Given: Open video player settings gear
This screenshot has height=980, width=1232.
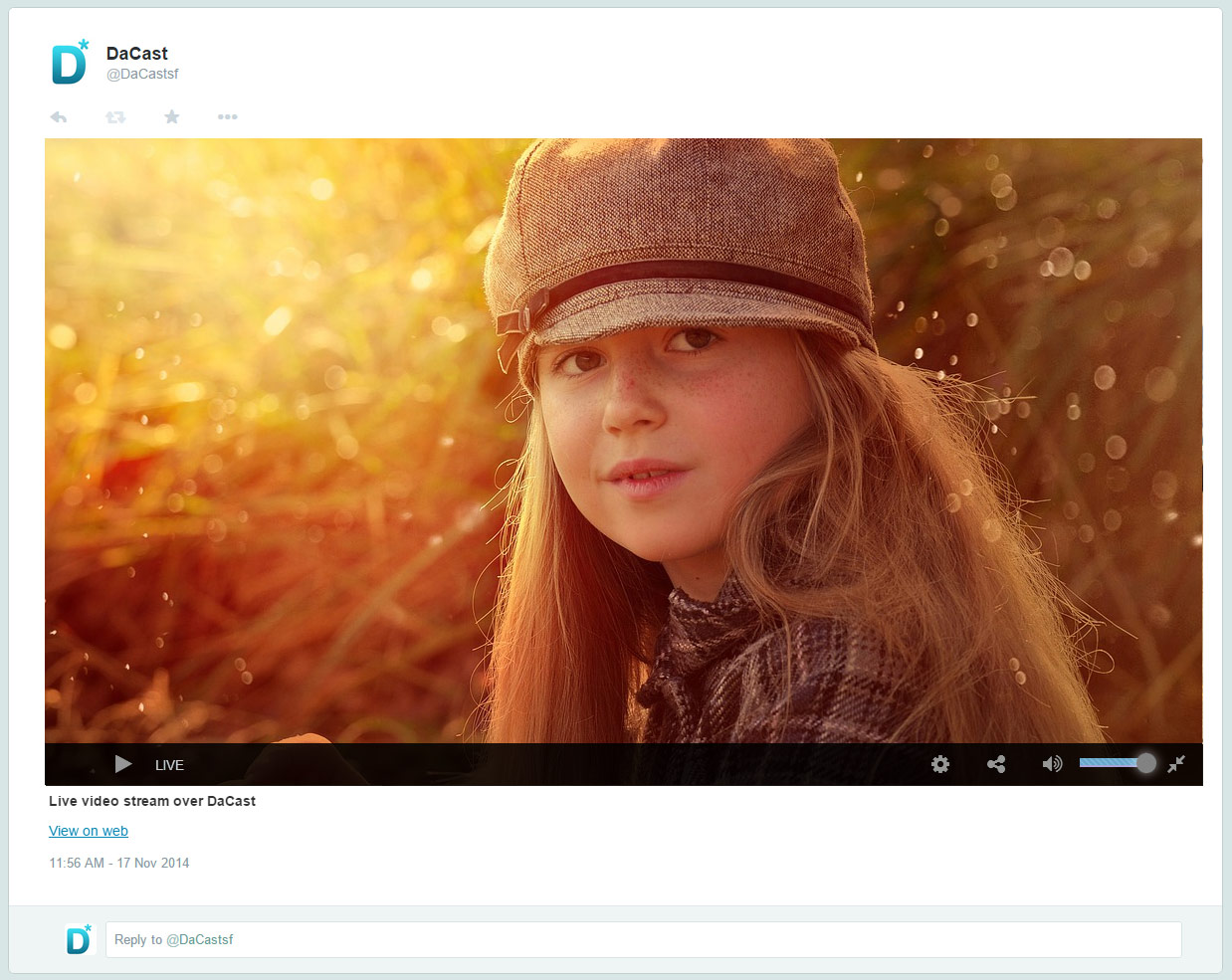Looking at the screenshot, I should (x=940, y=764).
